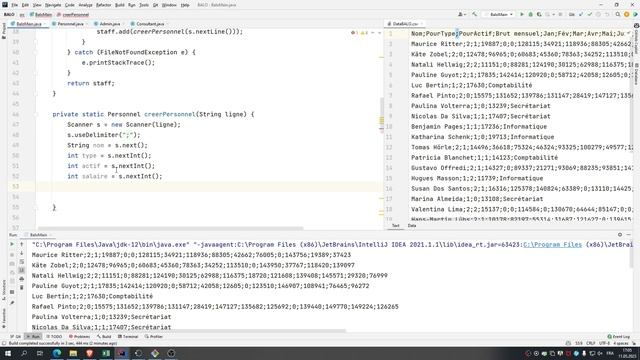Viewport: 640px width, 360px height.
Task: Clear all Run console output with trash icon
Action: pyautogui.click(x=22, y=287)
